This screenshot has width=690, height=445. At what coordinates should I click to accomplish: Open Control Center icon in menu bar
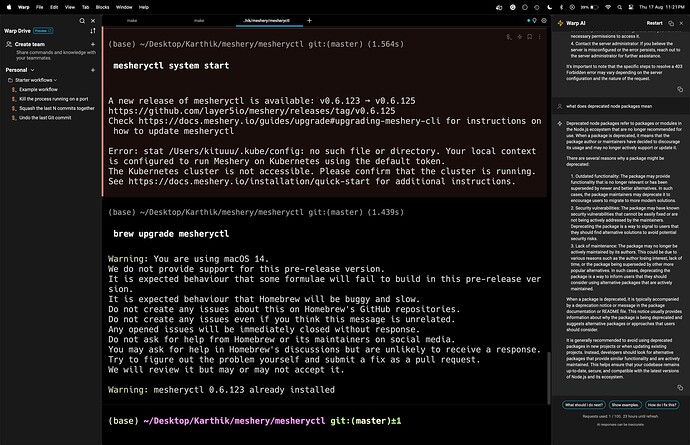click(x=631, y=7)
